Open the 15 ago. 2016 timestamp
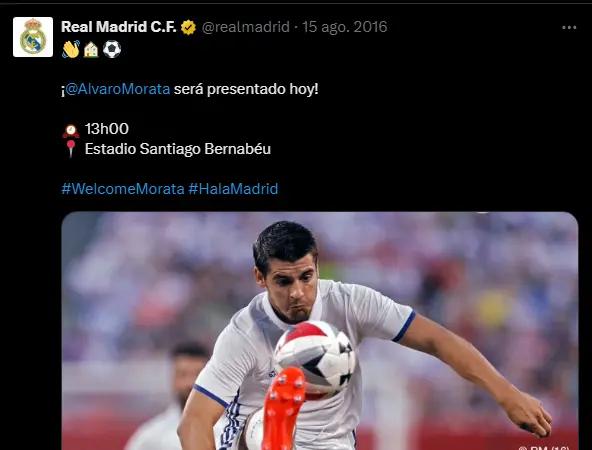 tap(345, 27)
